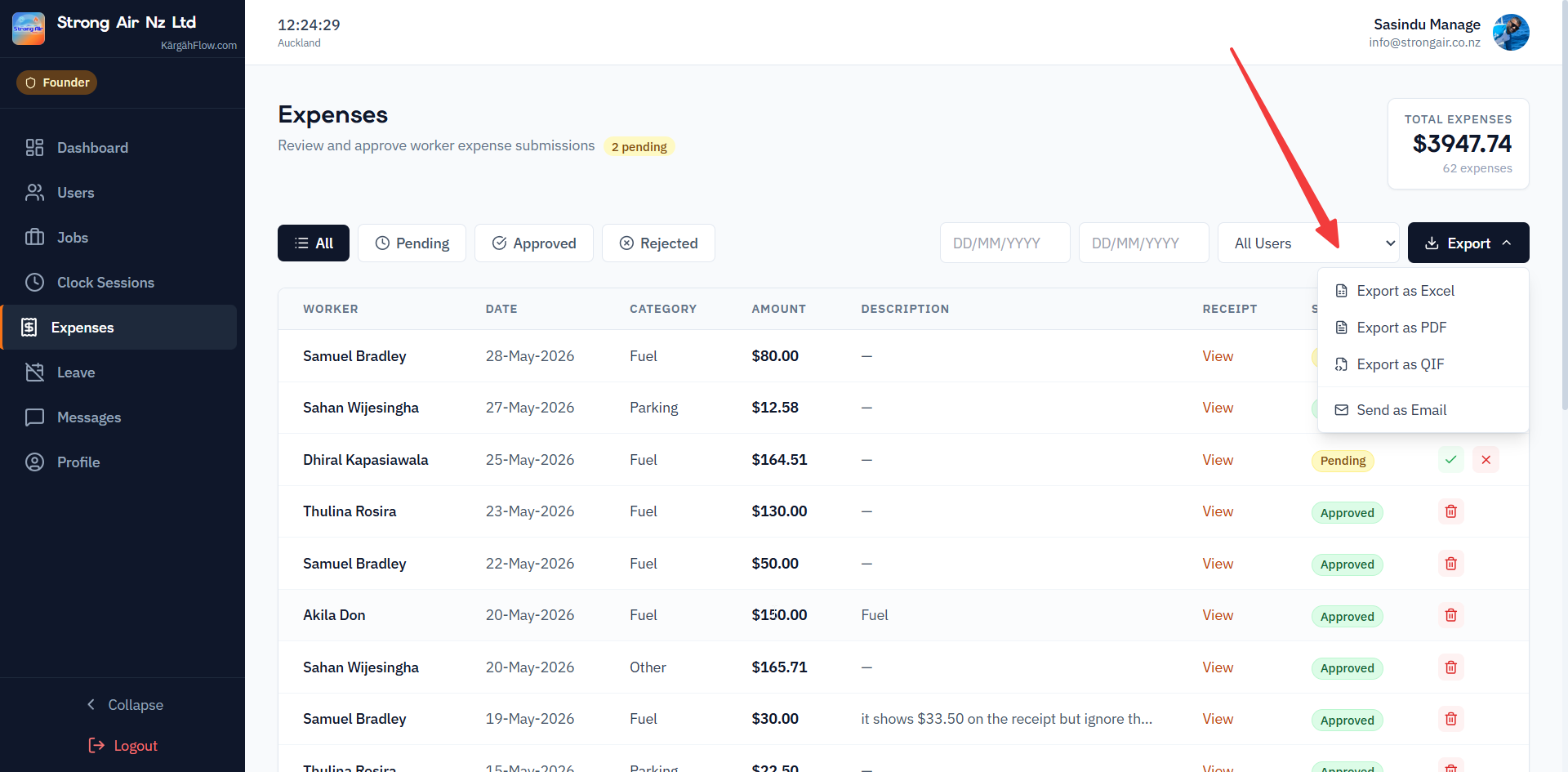View receipt for Samuel Bradley 28-May-2026

[1218, 356]
